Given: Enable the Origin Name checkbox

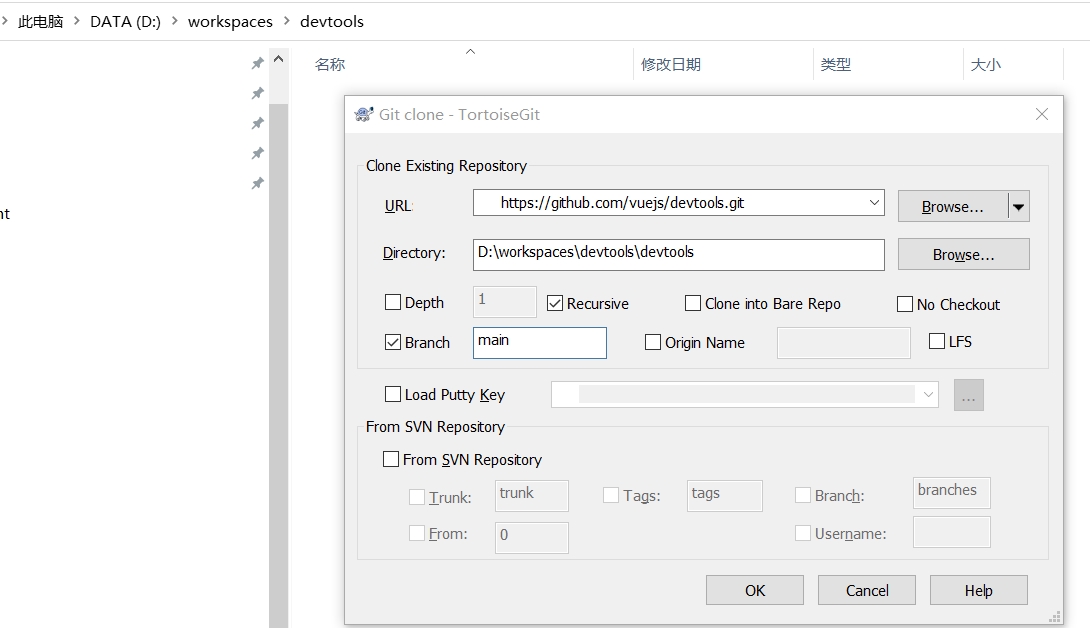Looking at the screenshot, I should click(x=653, y=342).
